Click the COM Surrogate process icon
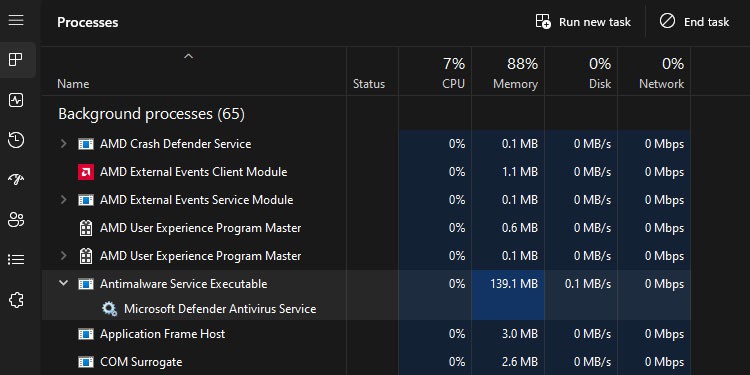 click(86, 362)
